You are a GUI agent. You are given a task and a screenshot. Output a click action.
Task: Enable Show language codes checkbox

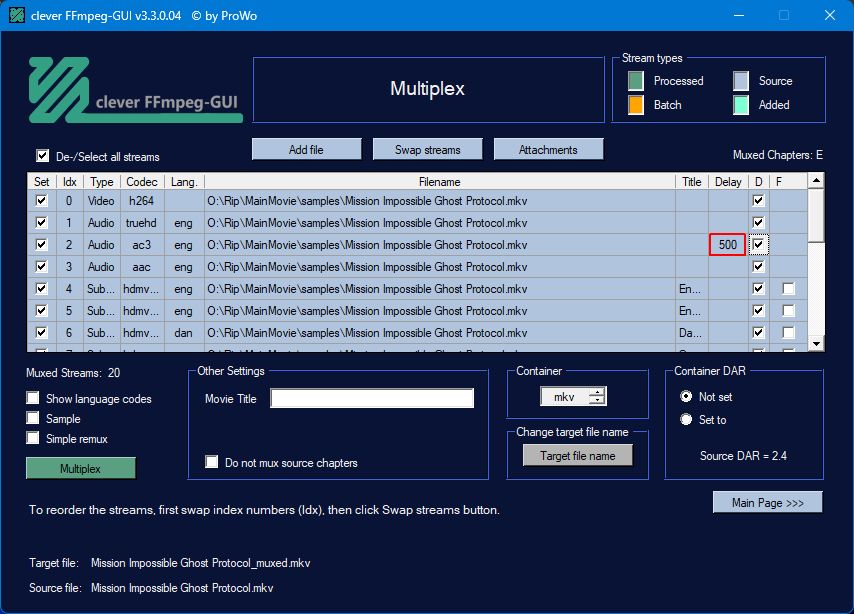[33, 398]
